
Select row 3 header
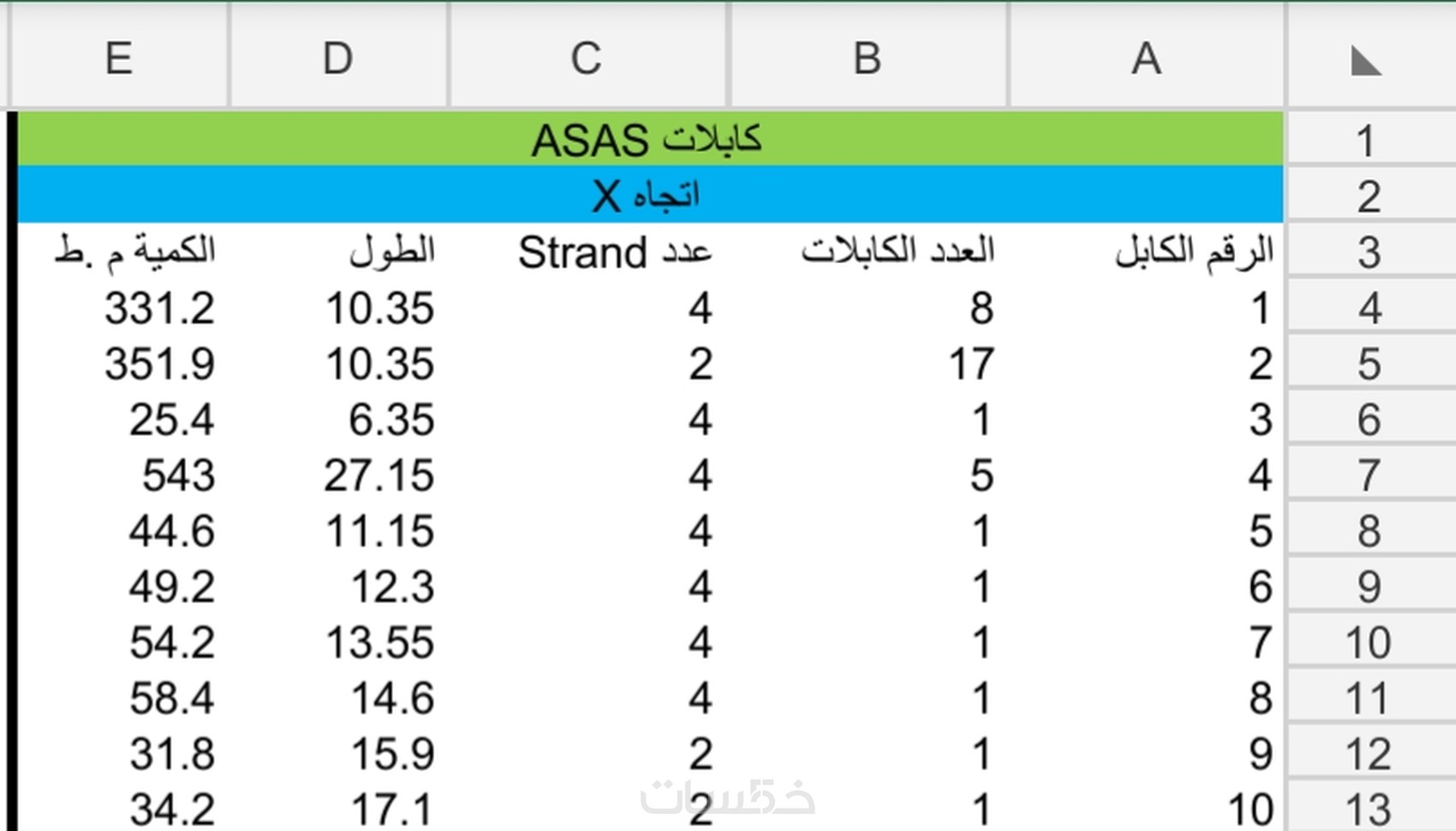tap(1369, 252)
